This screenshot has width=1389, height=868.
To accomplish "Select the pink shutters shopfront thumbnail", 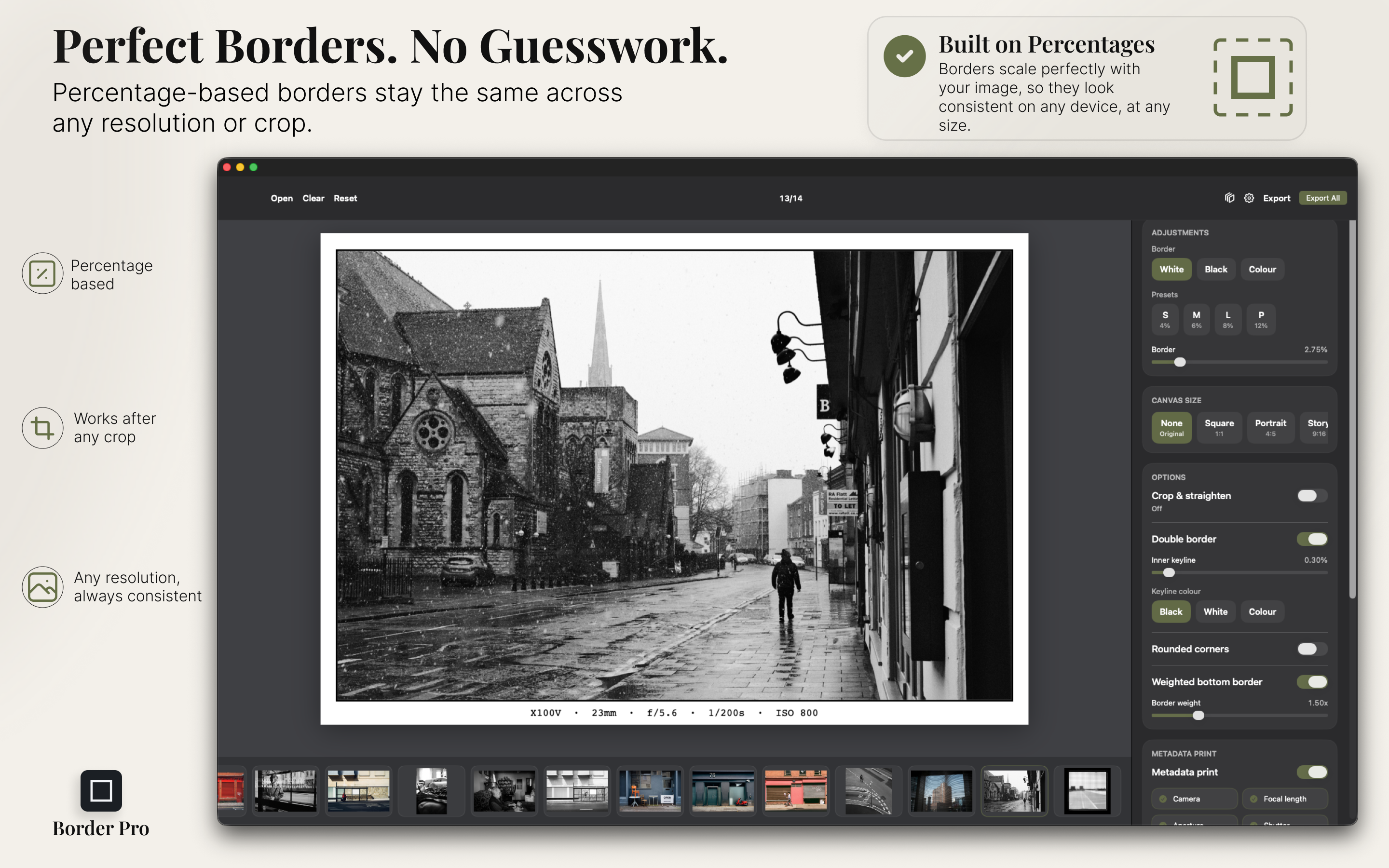I will click(795, 790).
